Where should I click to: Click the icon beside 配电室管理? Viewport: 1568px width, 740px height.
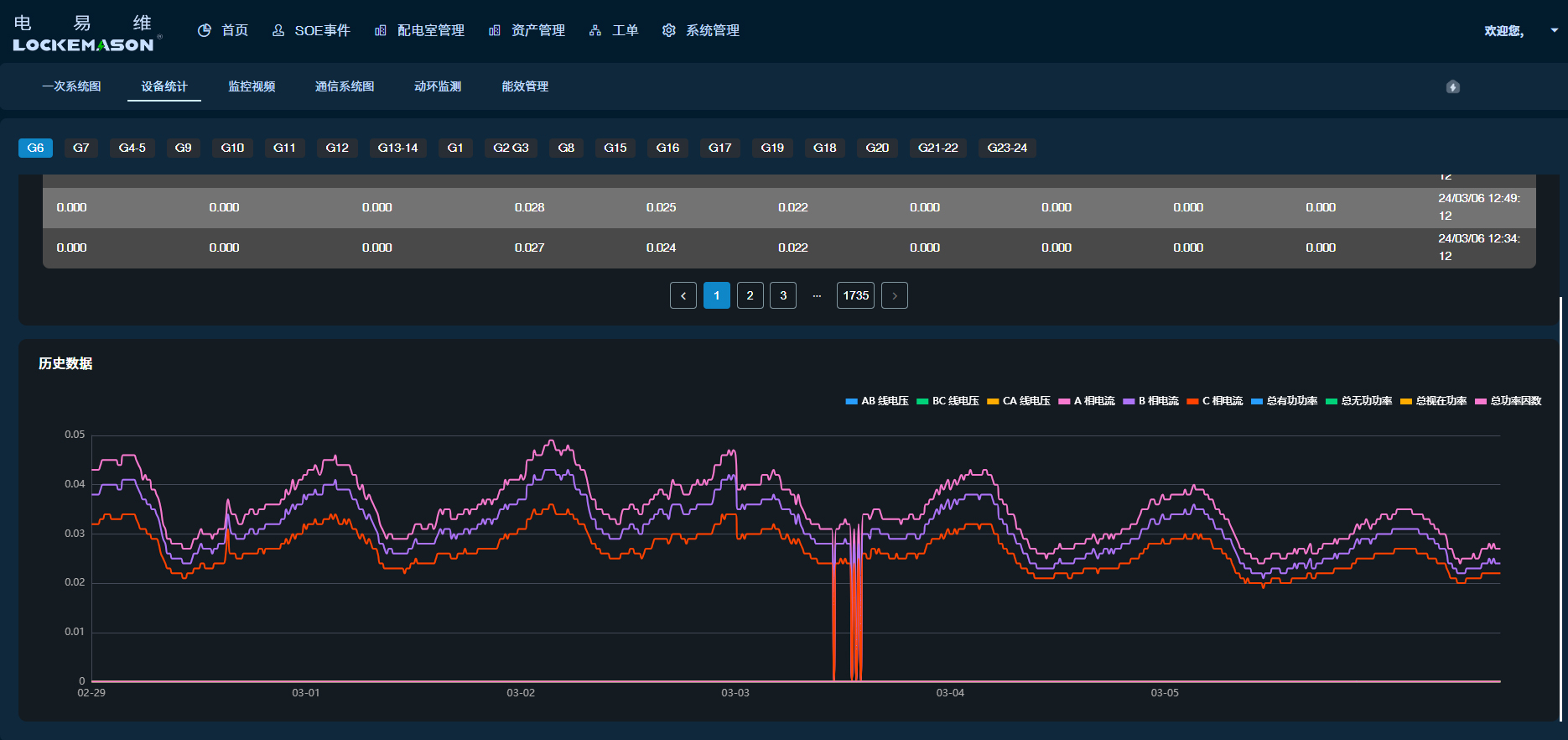(x=381, y=30)
